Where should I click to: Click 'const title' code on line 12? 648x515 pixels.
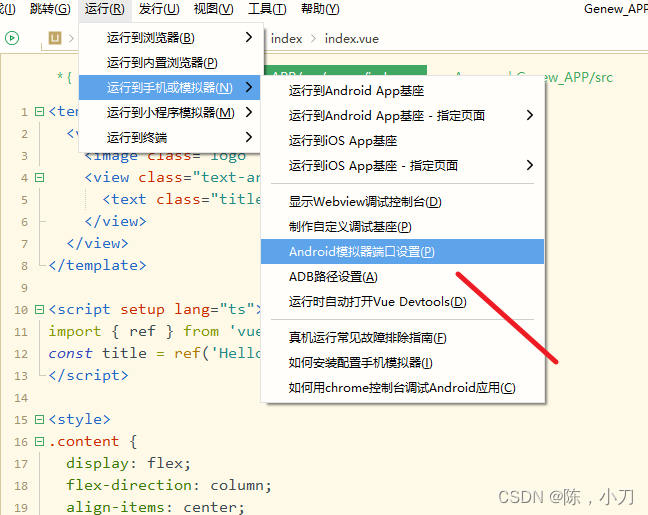[98, 353]
